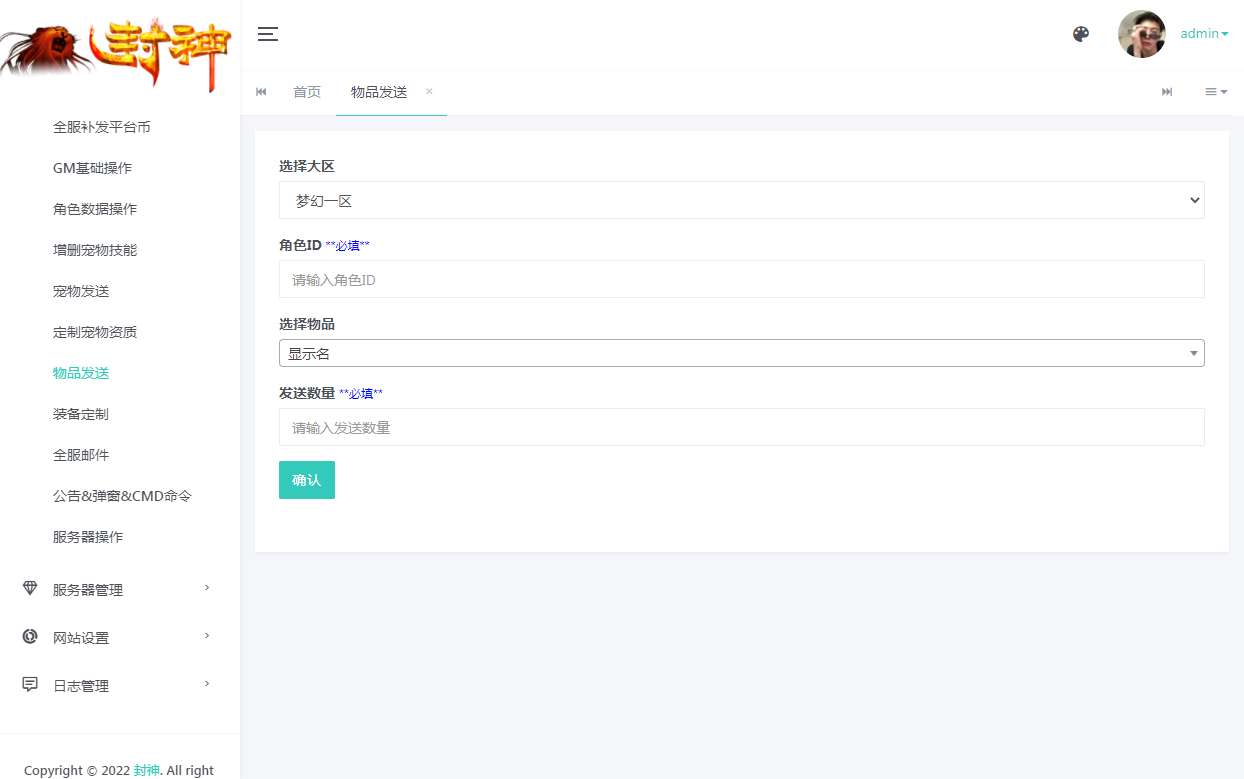Click the leftmost tab-scroll arrow icon
Viewport: 1244px width, 779px height.
[x=261, y=91]
